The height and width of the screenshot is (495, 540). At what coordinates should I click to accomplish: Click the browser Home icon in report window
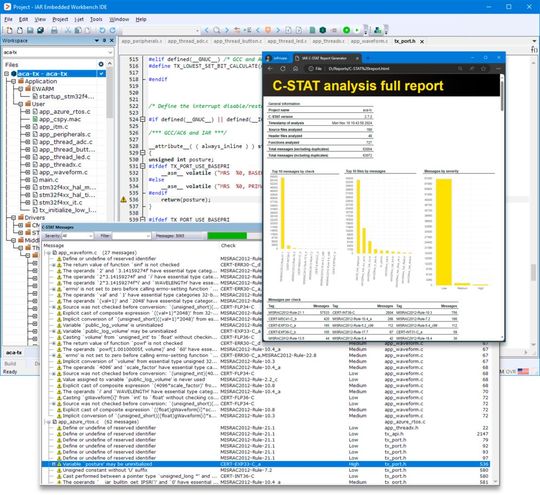click(295, 69)
